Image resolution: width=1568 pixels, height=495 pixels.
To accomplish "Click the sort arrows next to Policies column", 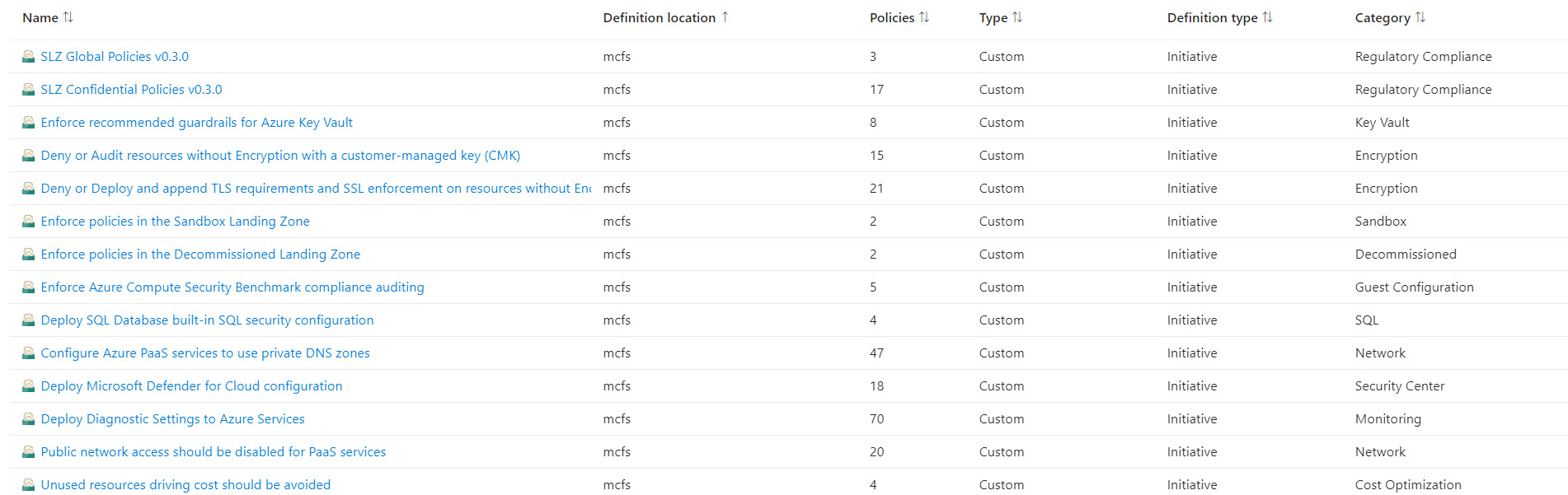I will [924, 17].
